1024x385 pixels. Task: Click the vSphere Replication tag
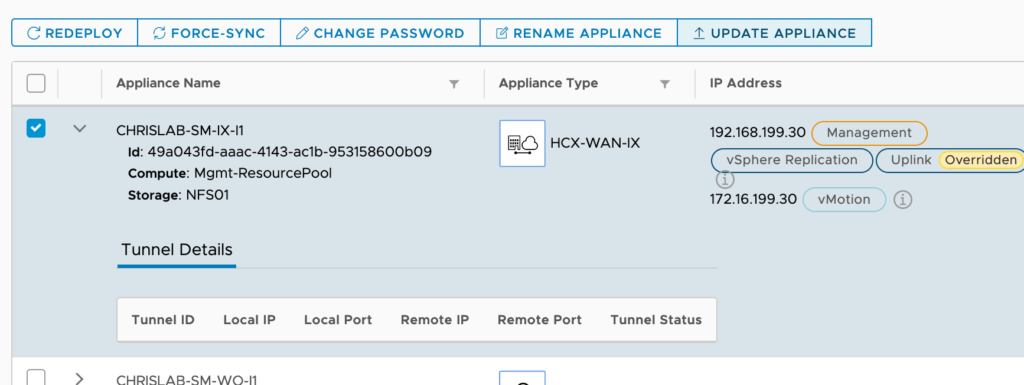(x=792, y=160)
